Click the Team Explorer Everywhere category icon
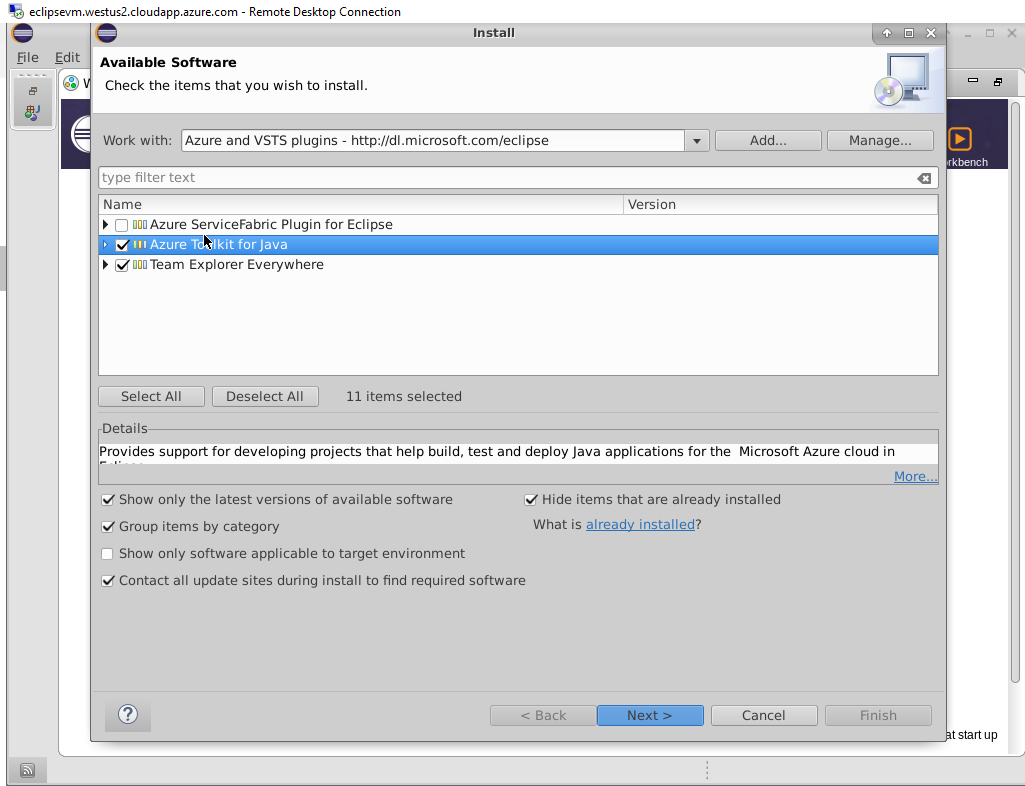Viewport: 1025px width, 786px height. (x=140, y=265)
